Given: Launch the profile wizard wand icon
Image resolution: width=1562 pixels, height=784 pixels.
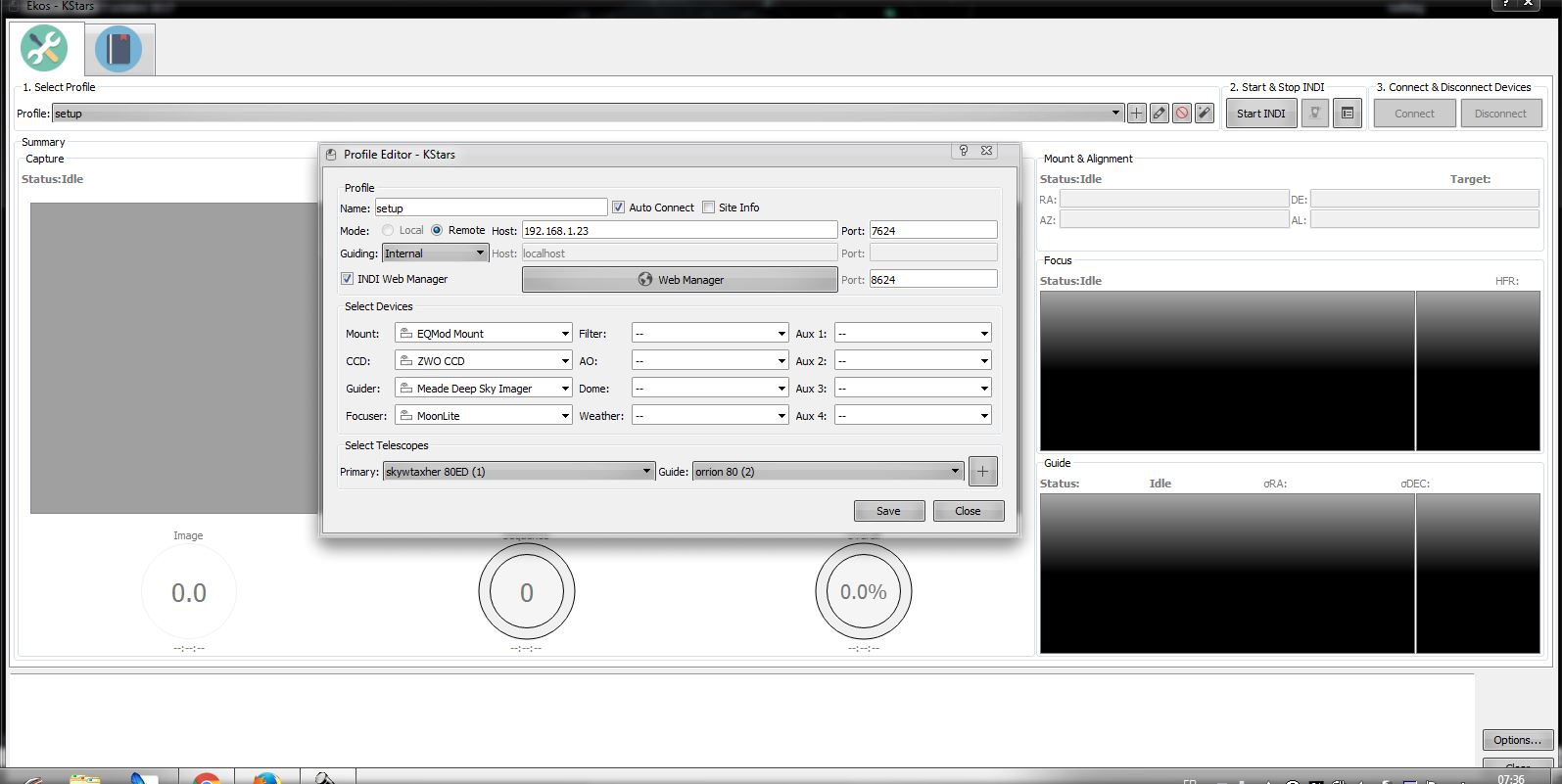Looking at the screenshot, I should (1205, 114).
